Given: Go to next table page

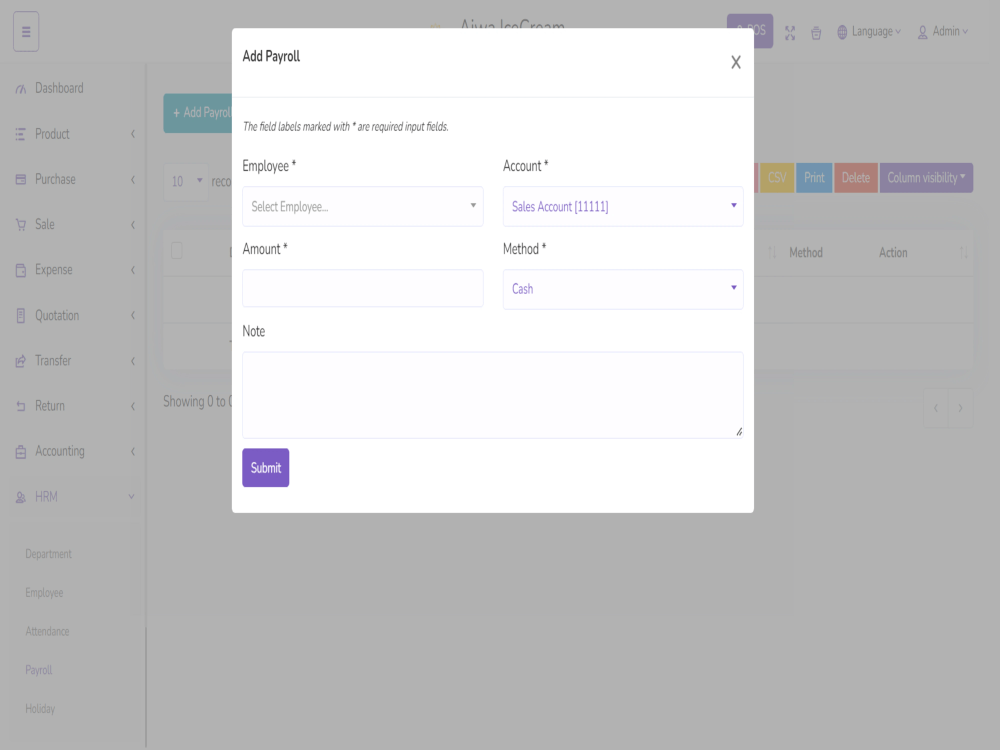Looking at the screenshot, I should [x=960, y=408].
